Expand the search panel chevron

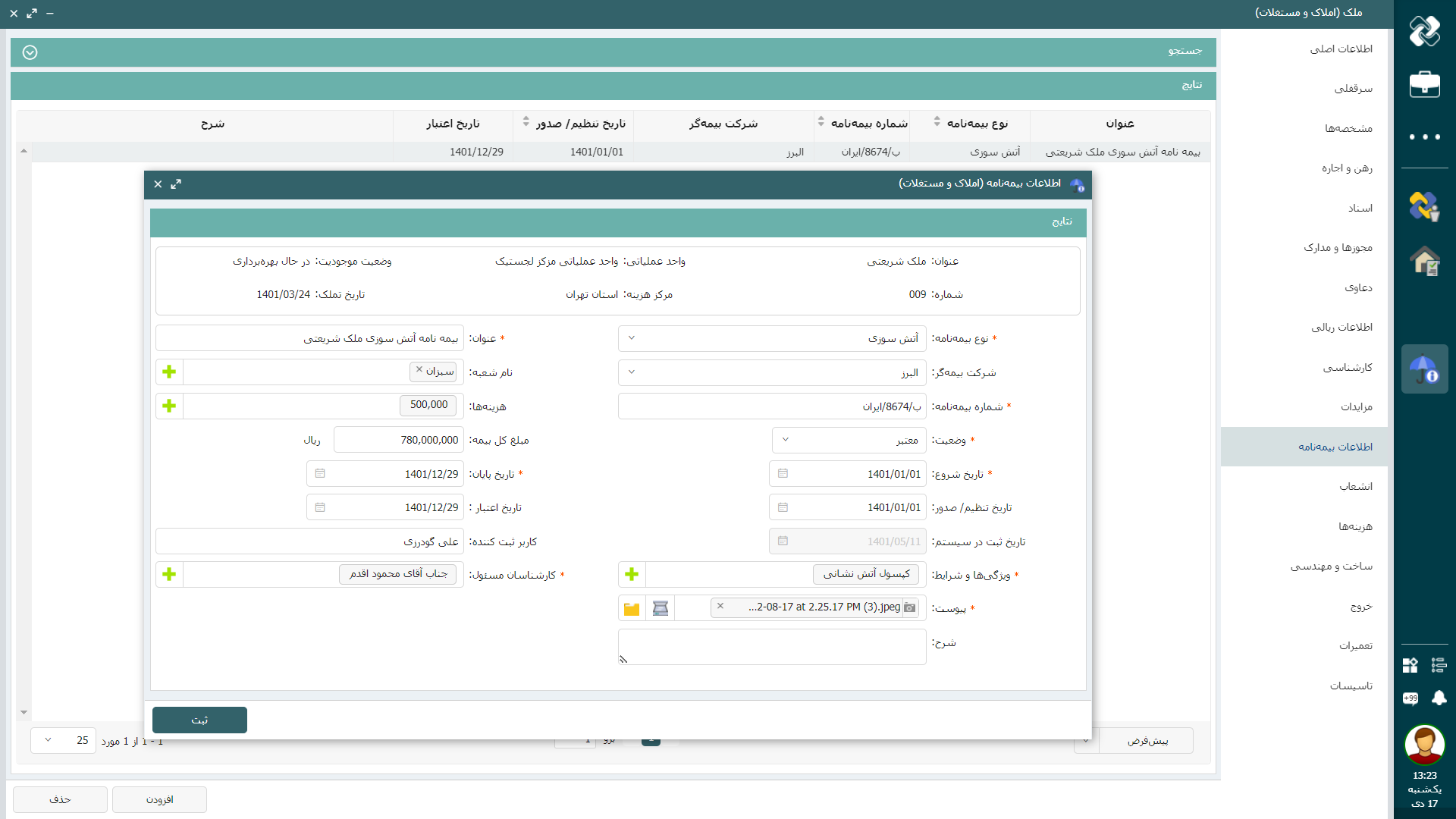[30, 52]
